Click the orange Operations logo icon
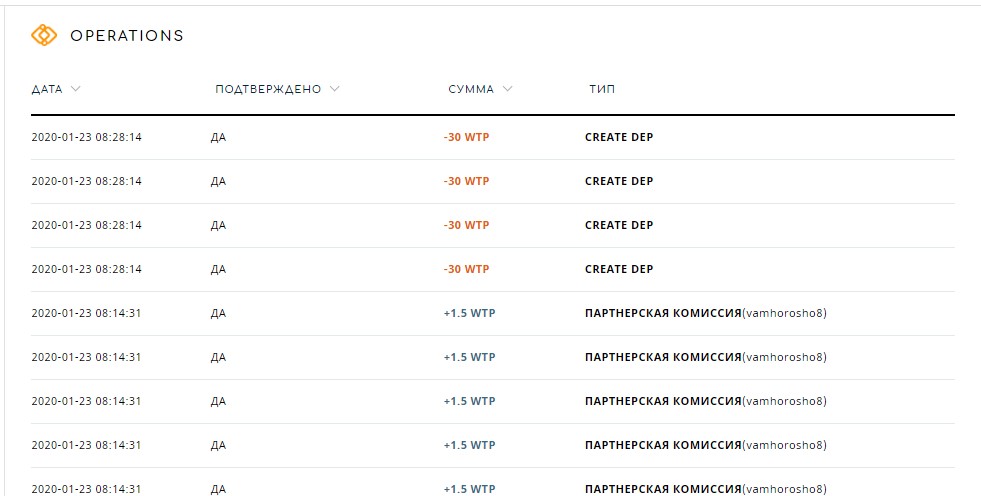This screenshot has height=496, width=981. (44, 35)
